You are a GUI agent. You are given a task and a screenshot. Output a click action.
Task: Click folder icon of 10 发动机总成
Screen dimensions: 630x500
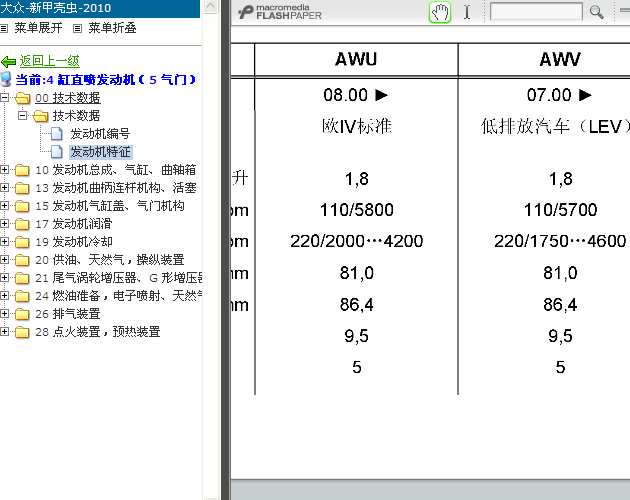(22, 170)
